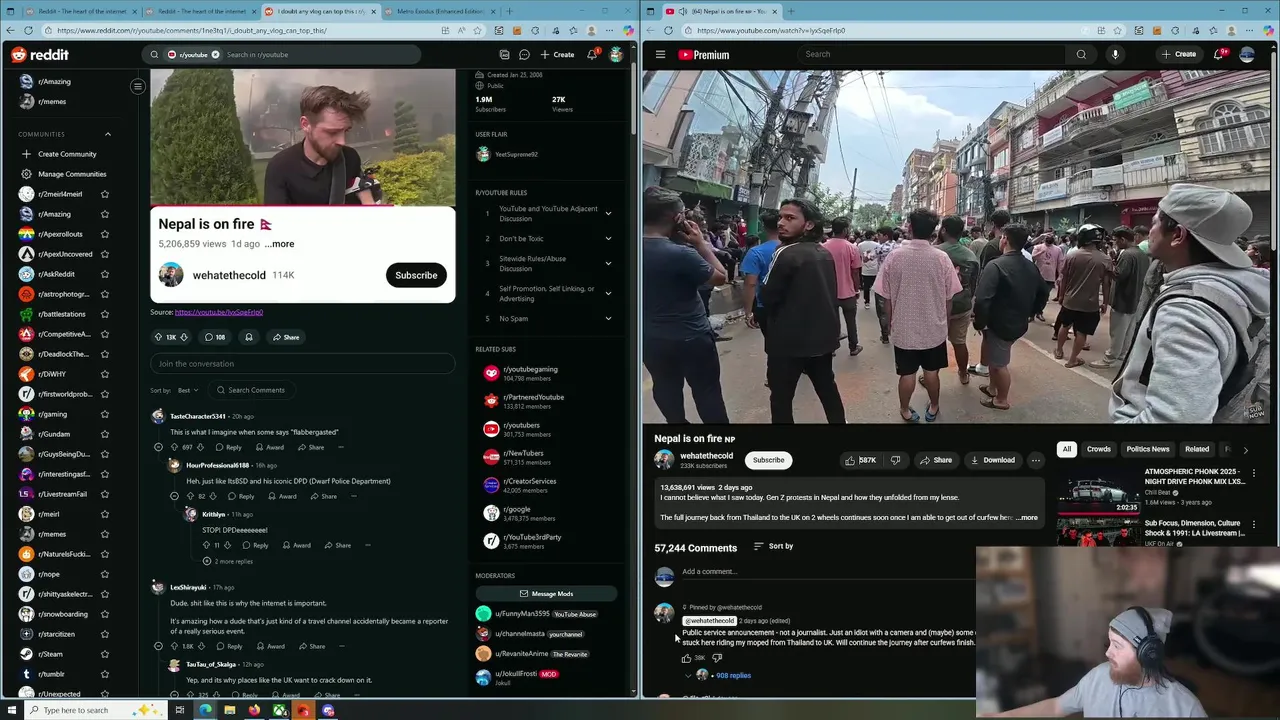The image size is (1280, 720).
Task: Dislike the Nepal is on fire video
Action: 895,460
